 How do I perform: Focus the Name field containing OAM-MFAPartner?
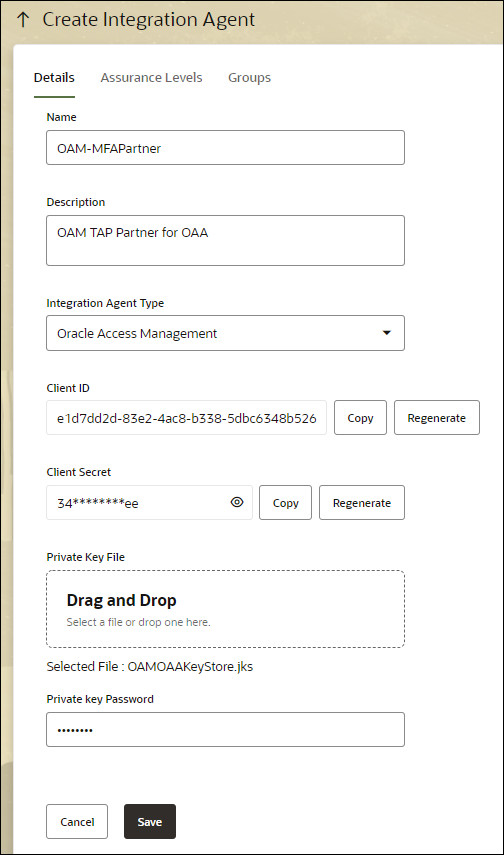[225, 147]
